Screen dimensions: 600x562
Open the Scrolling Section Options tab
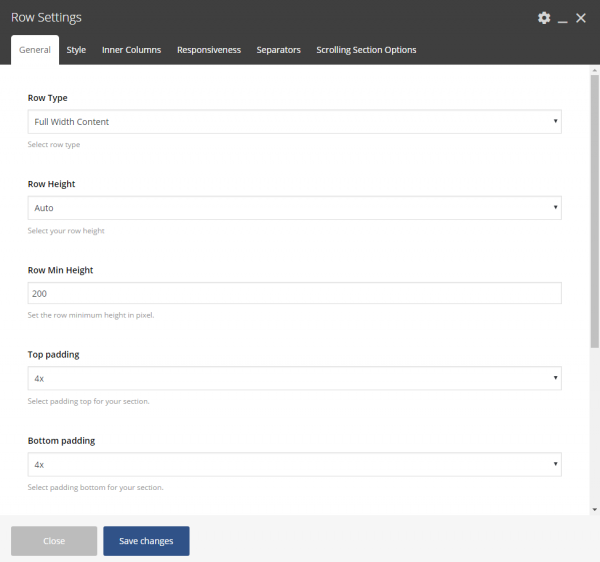click(366, 50)
